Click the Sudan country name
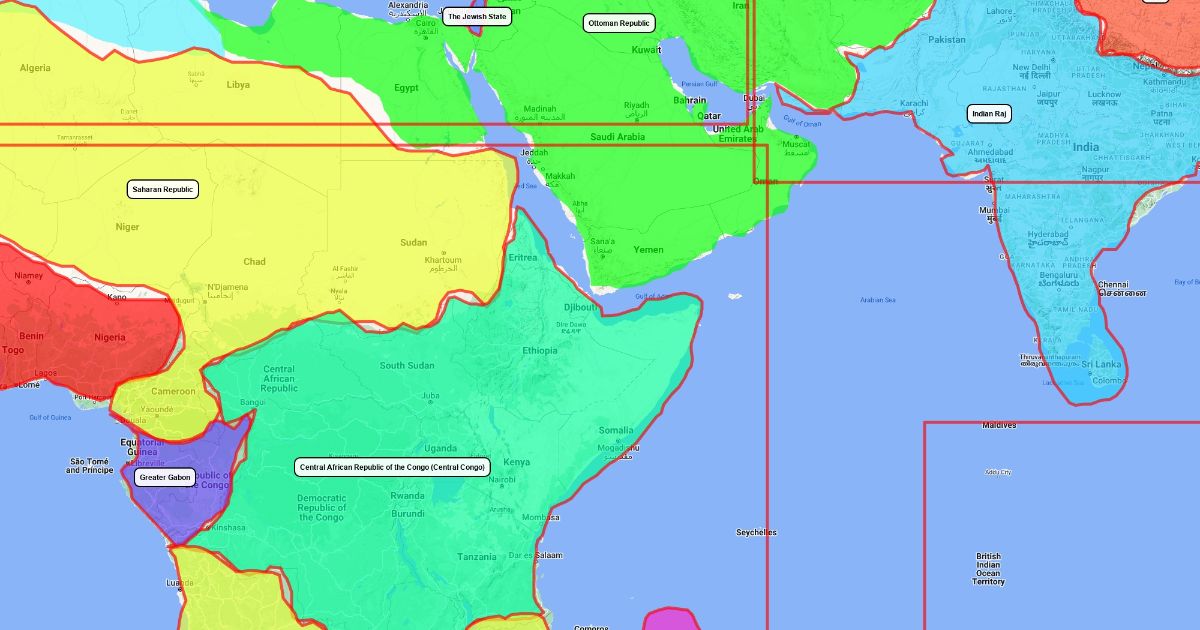Image resolution: width=1200 pixels, height=630 pixels. [x=414, y=242]
